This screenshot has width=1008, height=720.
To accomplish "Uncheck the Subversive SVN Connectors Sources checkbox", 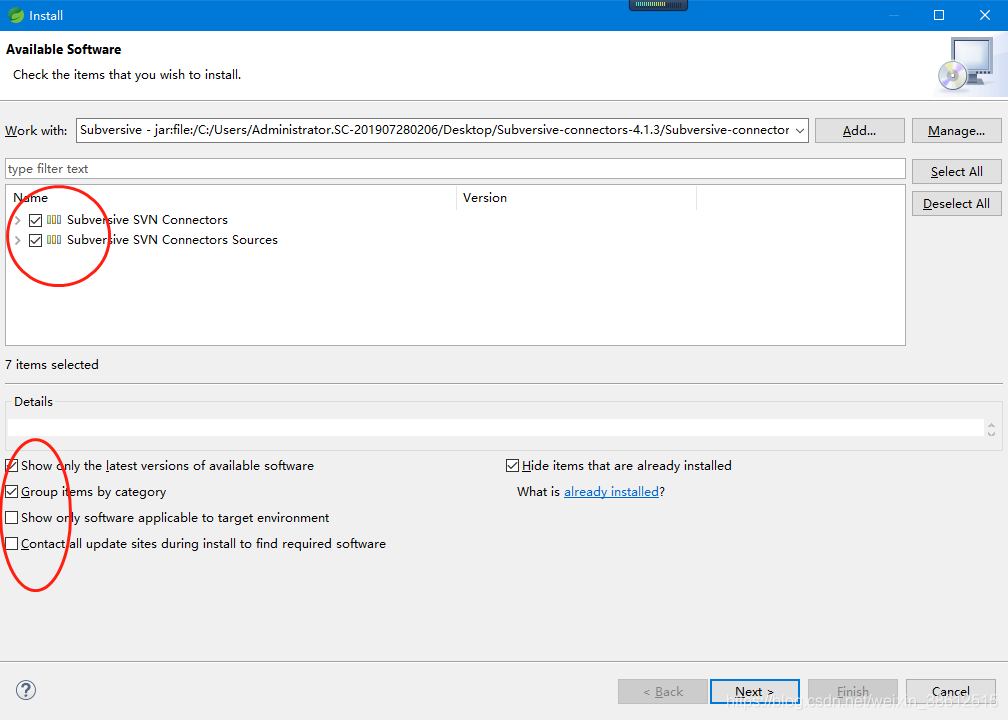I will click(x=35, y=240).
